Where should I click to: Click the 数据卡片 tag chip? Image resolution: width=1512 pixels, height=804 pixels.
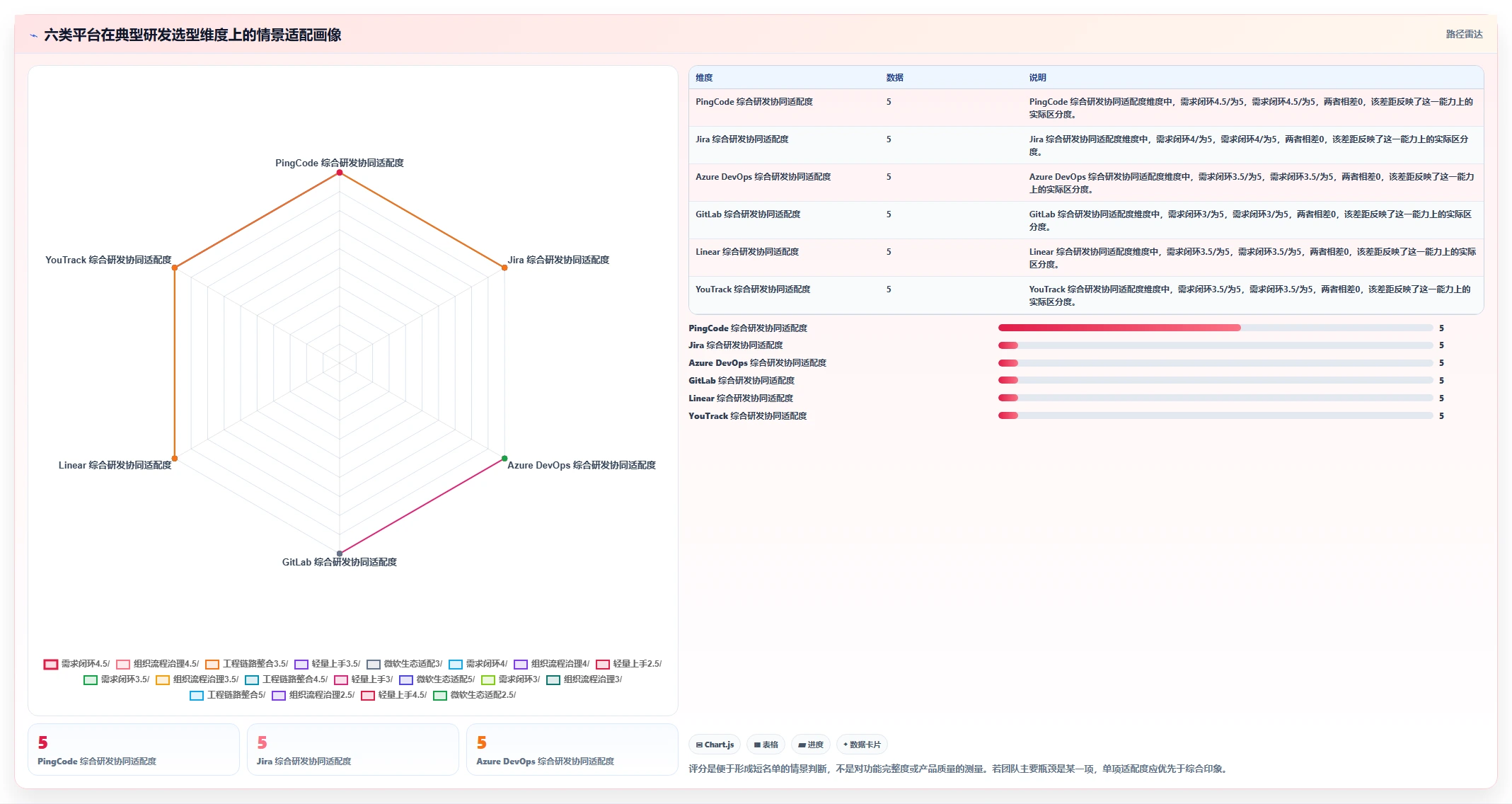point(862,745)
